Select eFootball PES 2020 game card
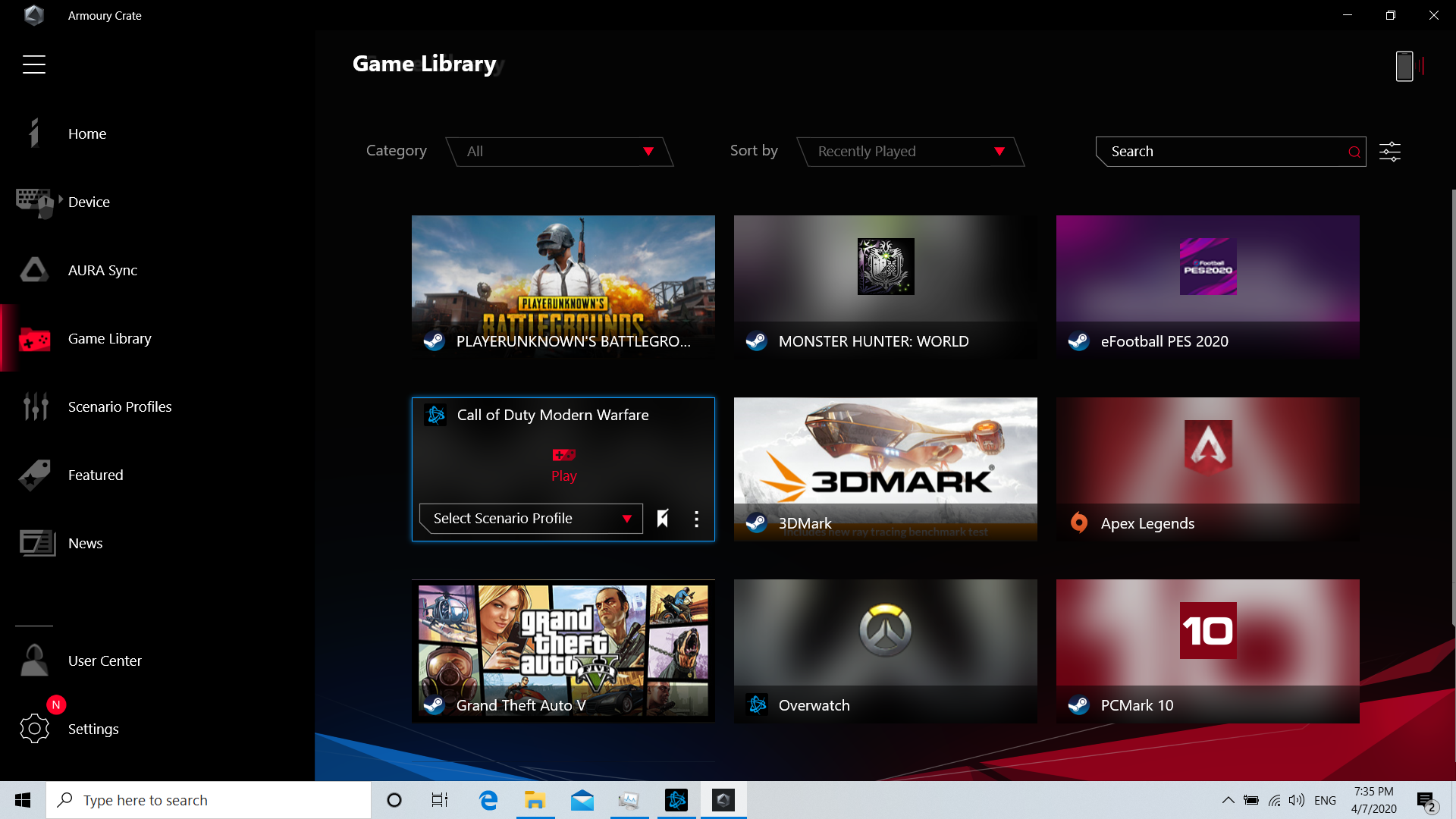This screenshot has height=819, width=1456. click(x=1208, y=287)
